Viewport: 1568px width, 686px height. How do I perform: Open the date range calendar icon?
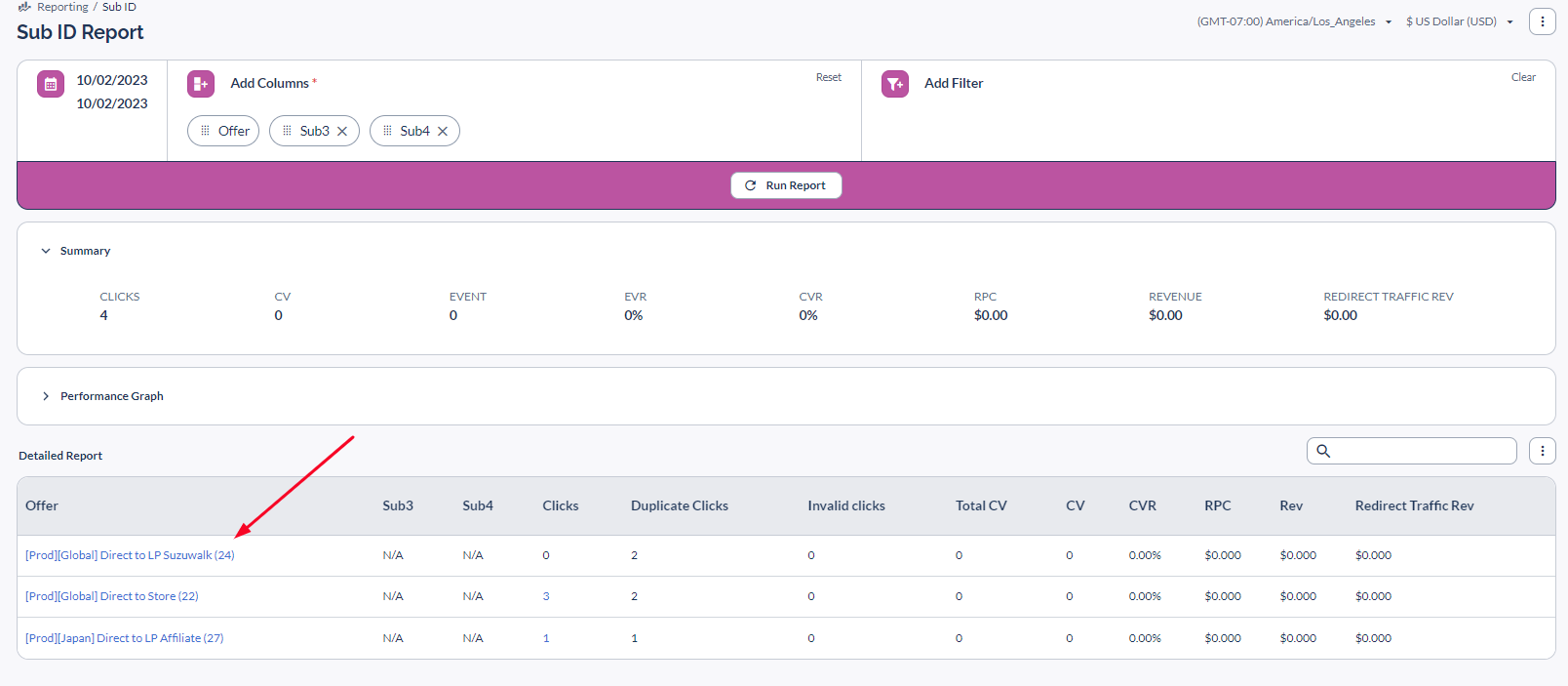tap(51, 84)
